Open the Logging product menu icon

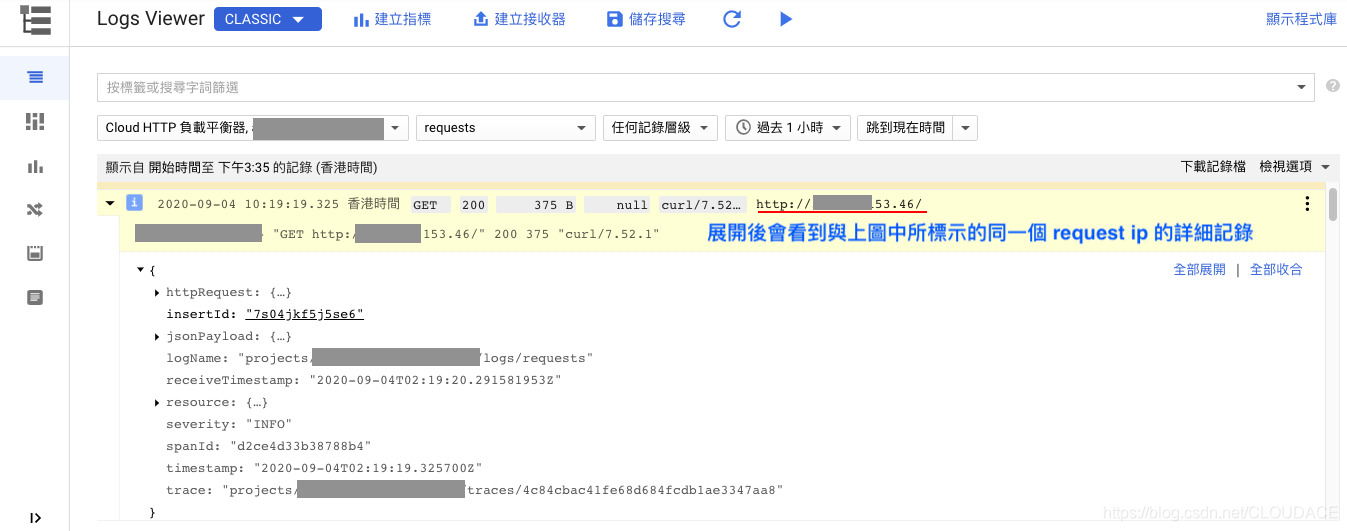(x=35, y=20)
